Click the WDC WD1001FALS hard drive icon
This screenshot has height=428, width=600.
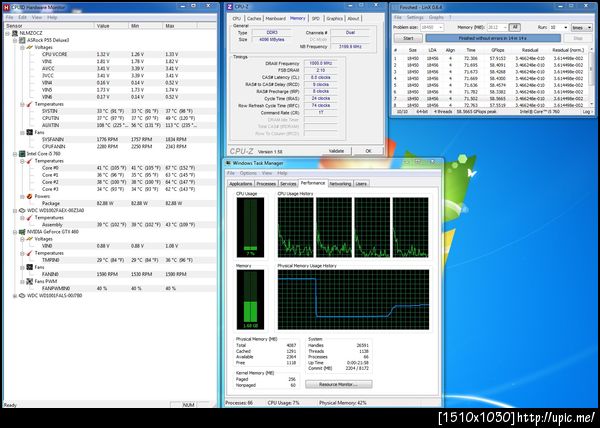click(x=22, y=296)
